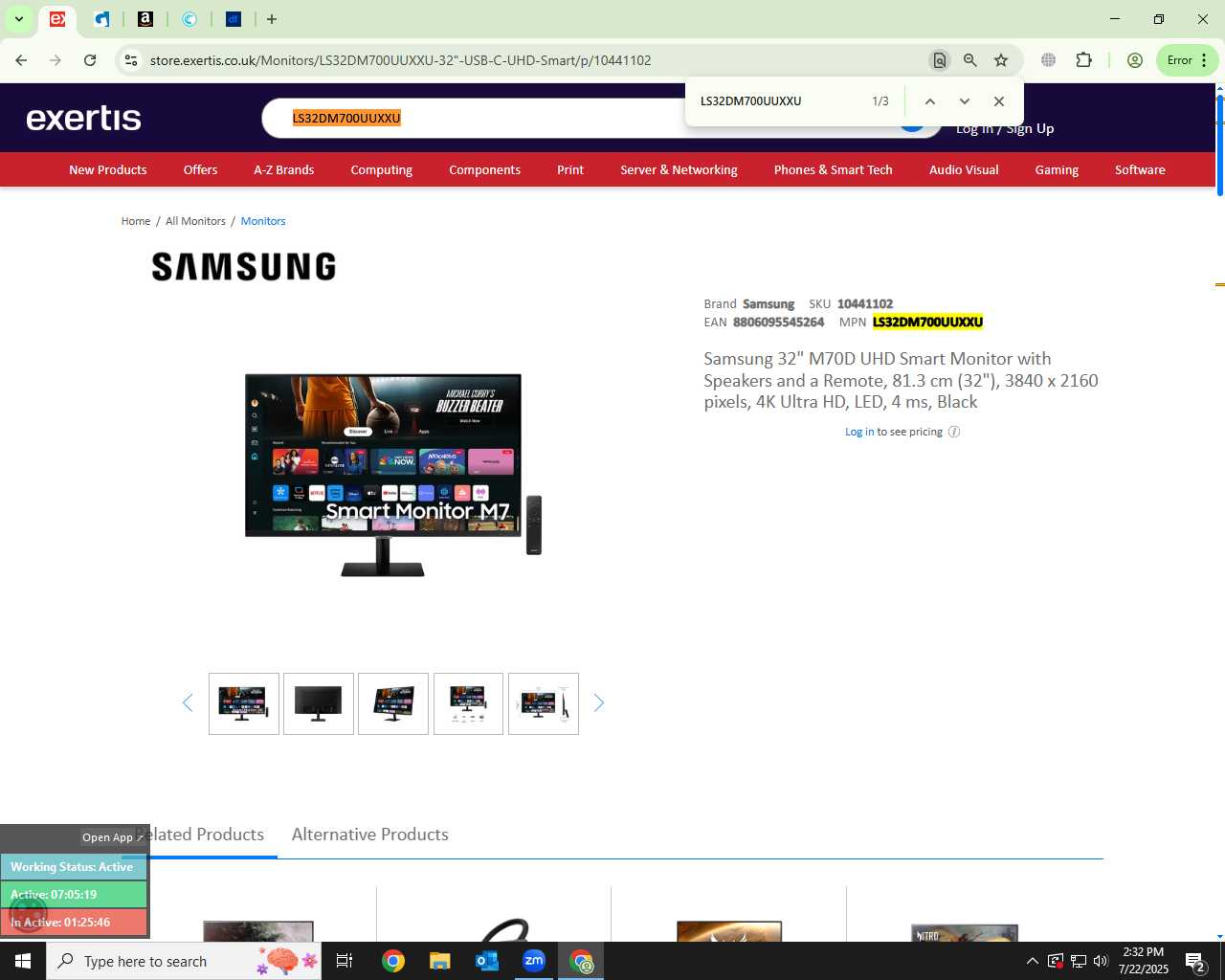Viewport: 1225px width, 980px height.
Task: Select third angled monitor thumbnail
Action: 393,703
